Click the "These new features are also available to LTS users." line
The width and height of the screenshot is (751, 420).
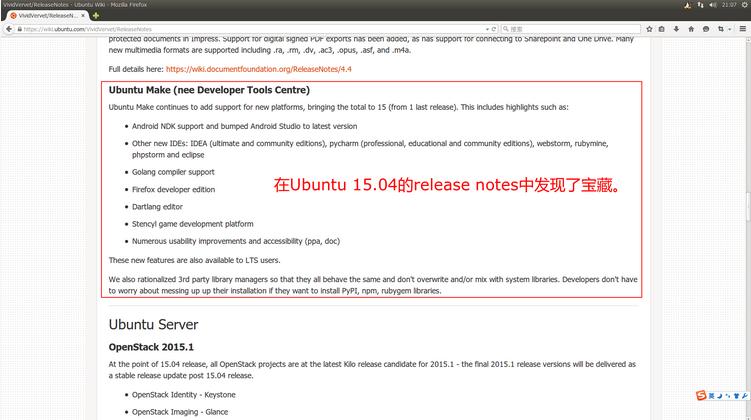194,261
